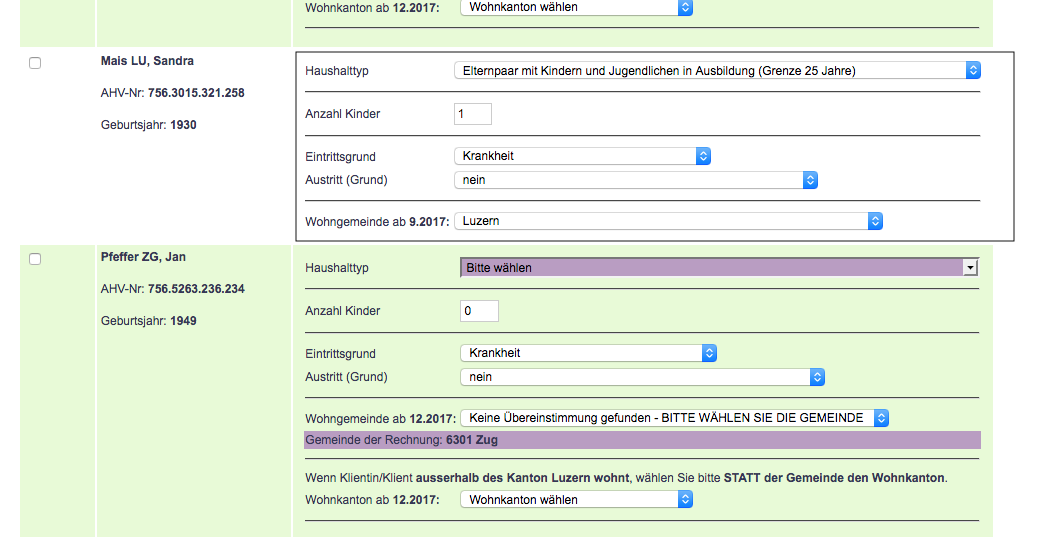The width and height of the screenshot is (1056, 537).
Task: Expand Austritt (Grund) dropdown for Jan Pfeffer
Action: (x=642, y=377)
